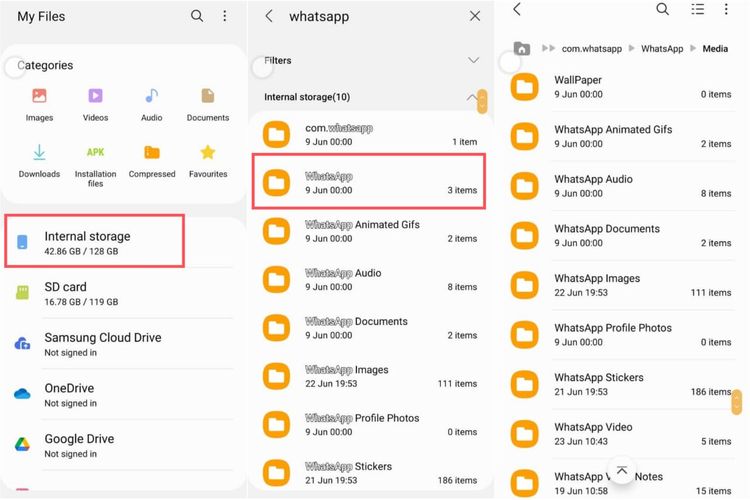750x500 pixels.
Task: Open Samsung Cloud Drive
Action: [x=120, y=344]
